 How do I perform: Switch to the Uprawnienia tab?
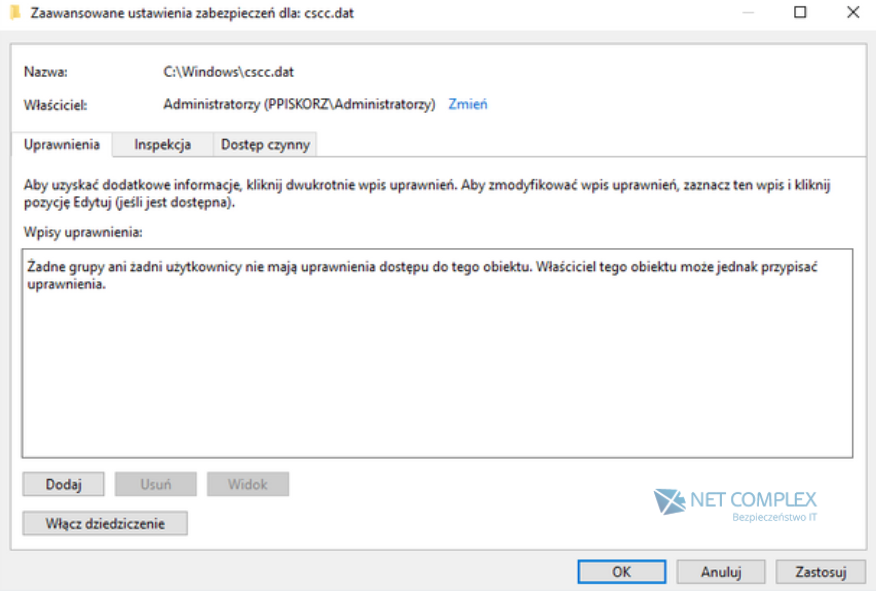[x=61, y=145]
